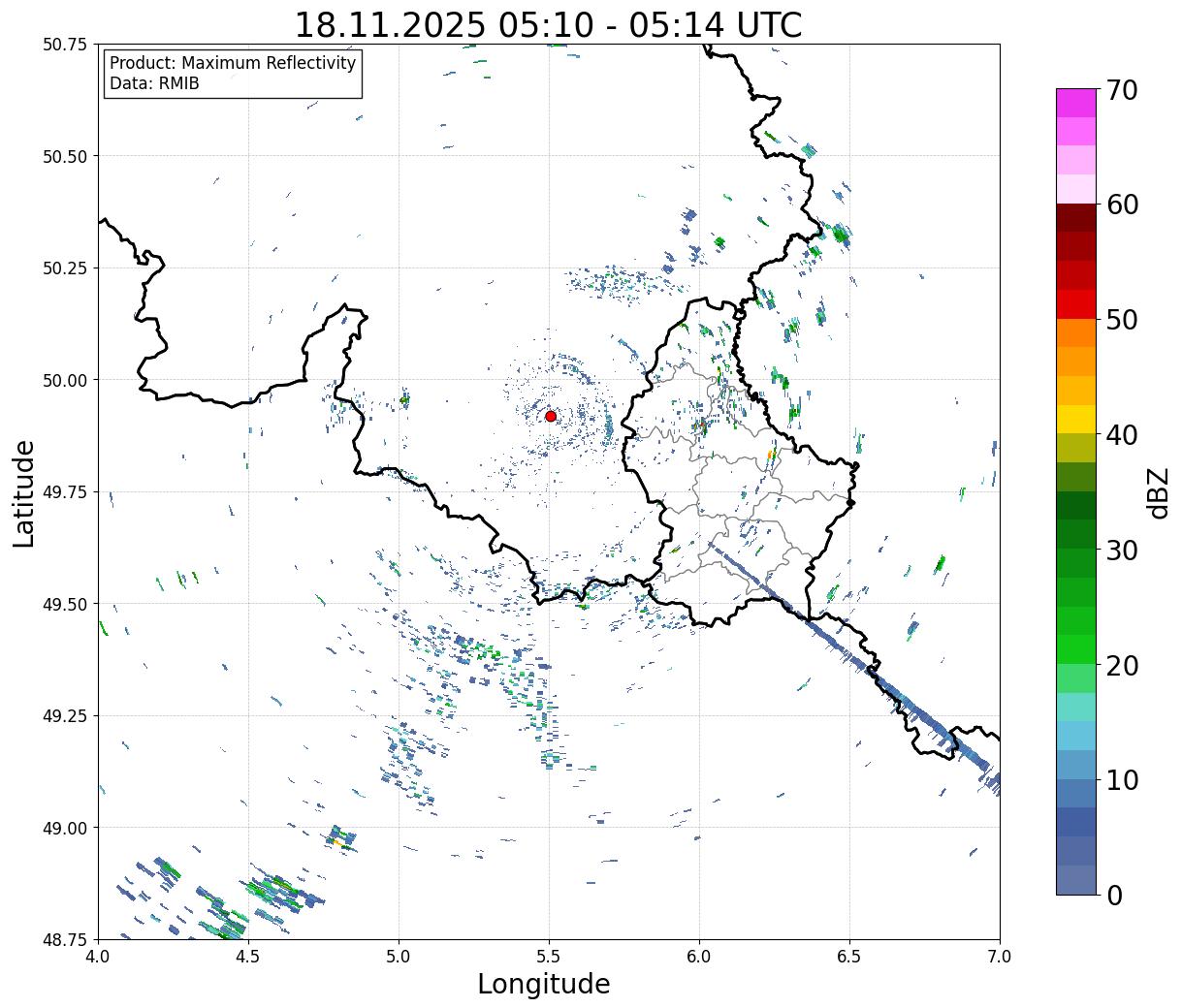Click the "dBZ" colorbar label

coord(1158,492)
